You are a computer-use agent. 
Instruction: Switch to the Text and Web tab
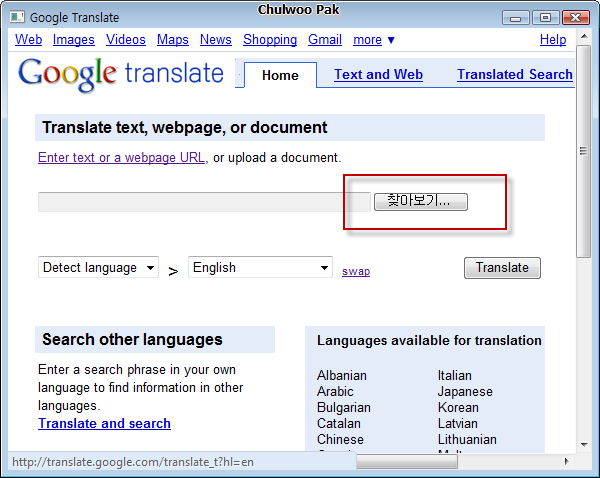coord(378,74)
